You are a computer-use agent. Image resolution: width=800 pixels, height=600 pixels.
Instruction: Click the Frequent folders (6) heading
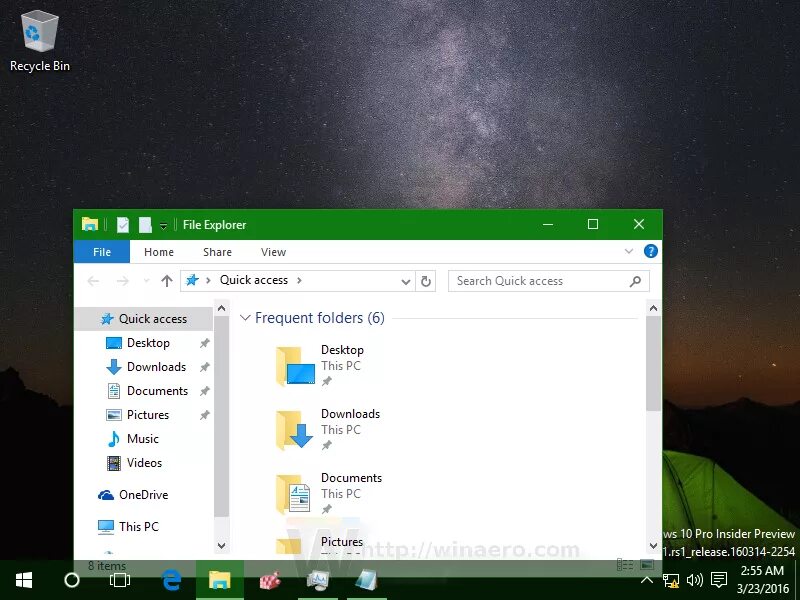(319, 318)
